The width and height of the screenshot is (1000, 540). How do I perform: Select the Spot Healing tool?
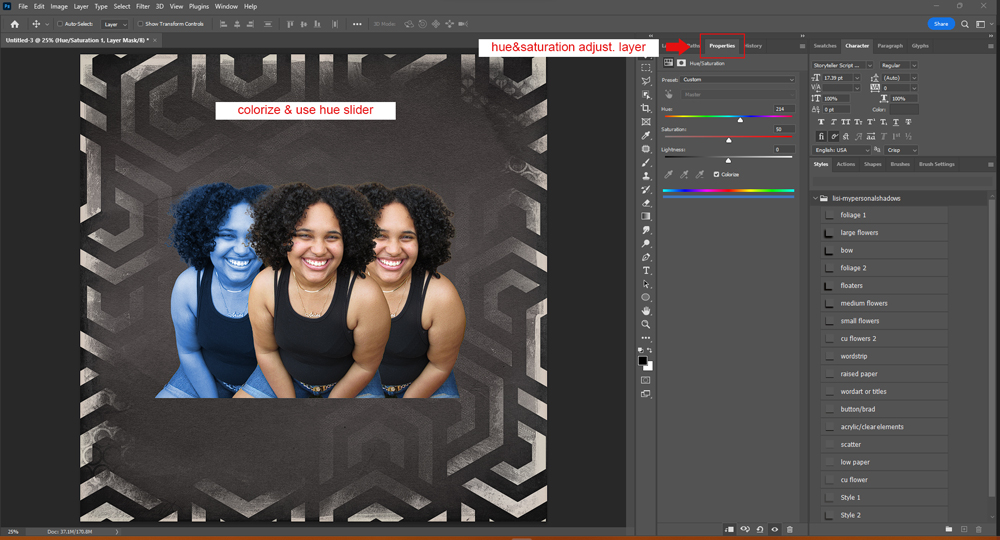coord(645,149)
